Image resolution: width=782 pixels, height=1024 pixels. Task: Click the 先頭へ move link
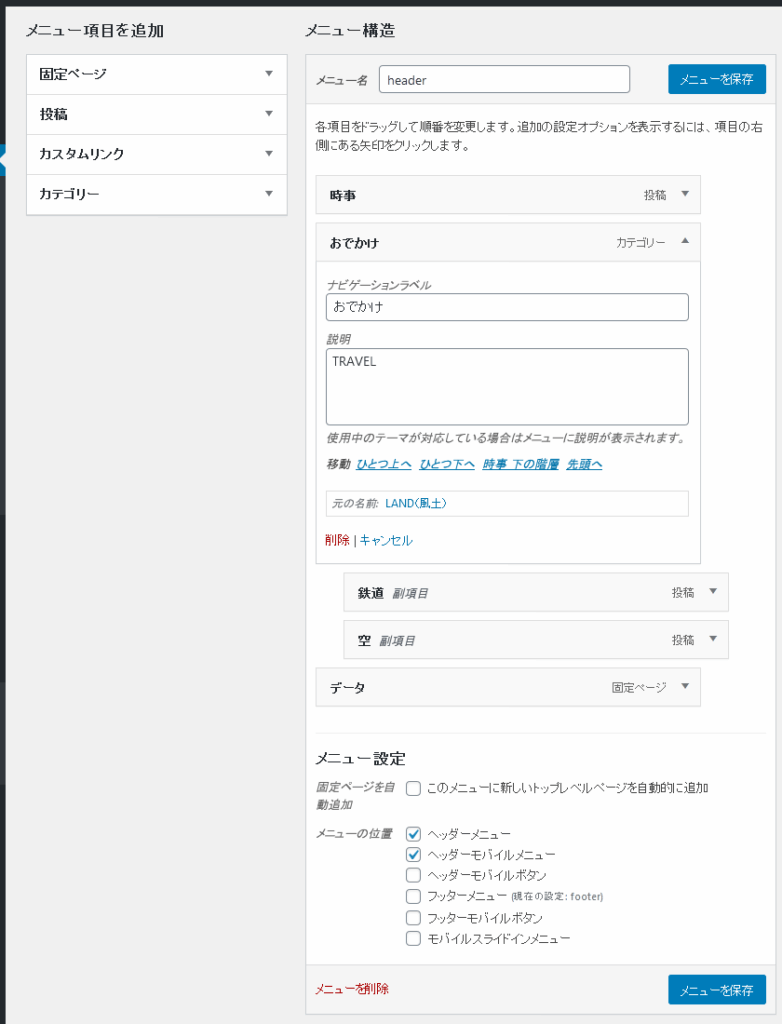[x=584, y=464]
